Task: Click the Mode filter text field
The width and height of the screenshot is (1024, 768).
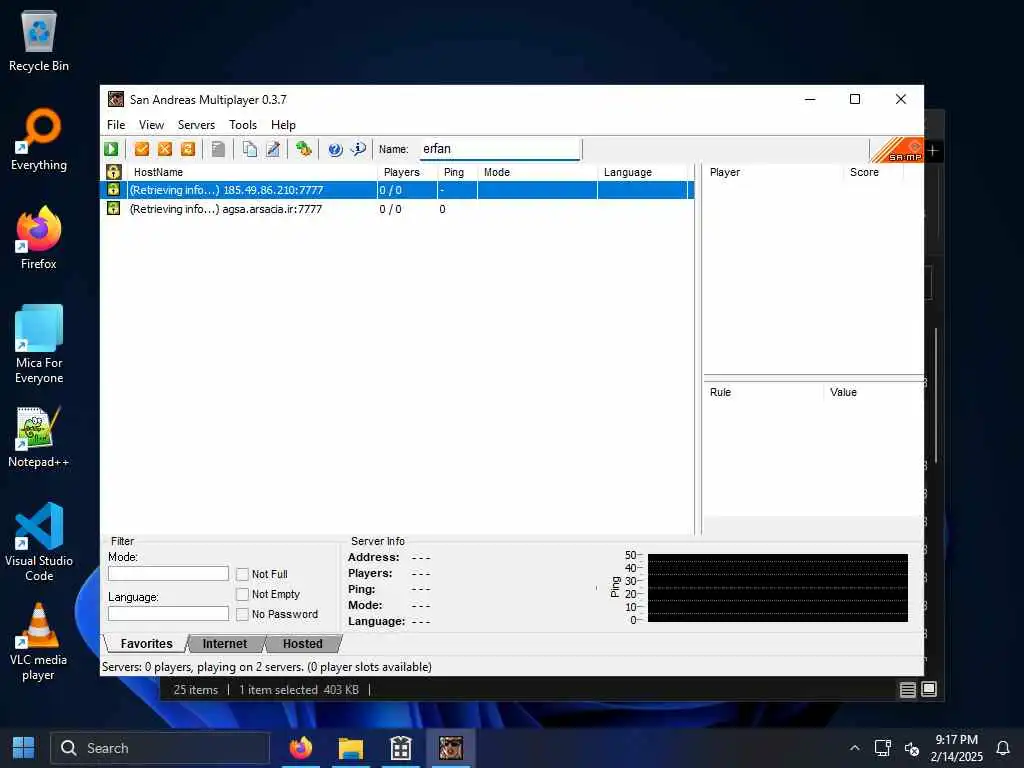Action: point(168,573)
